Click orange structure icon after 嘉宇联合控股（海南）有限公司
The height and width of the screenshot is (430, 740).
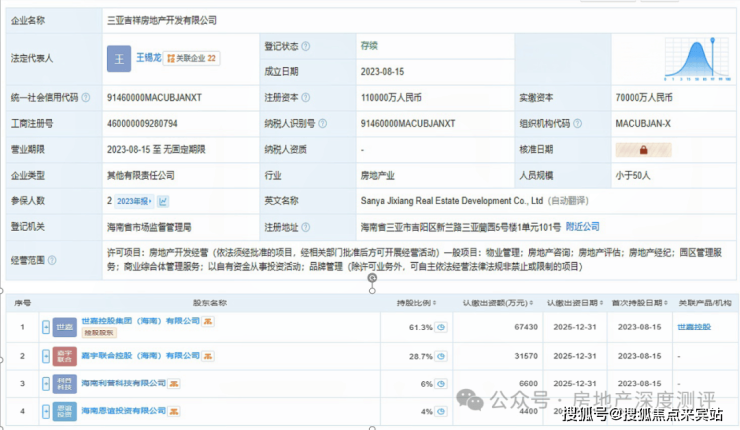click(208, 356)
